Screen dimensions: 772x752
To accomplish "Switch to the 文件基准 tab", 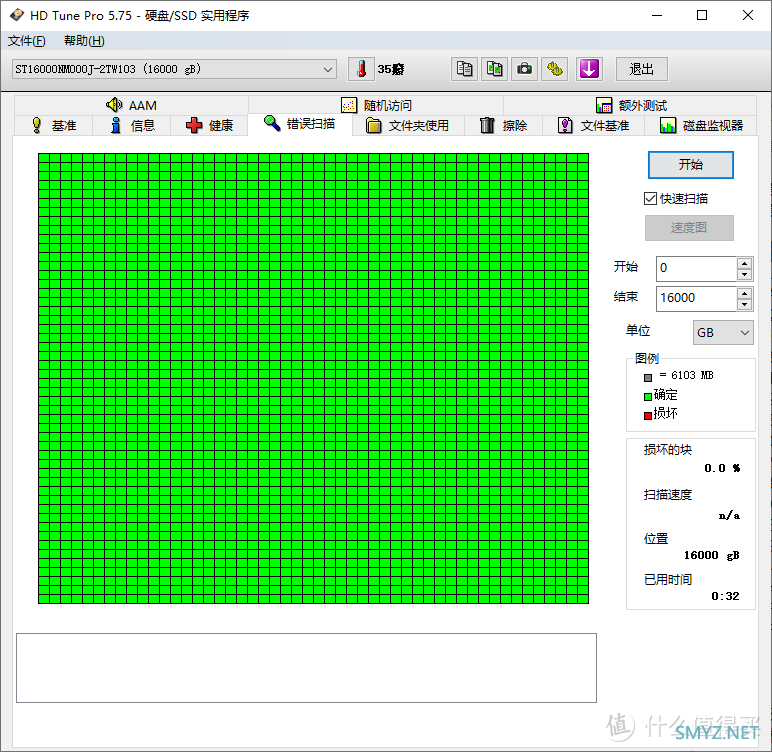I will 593,126.
